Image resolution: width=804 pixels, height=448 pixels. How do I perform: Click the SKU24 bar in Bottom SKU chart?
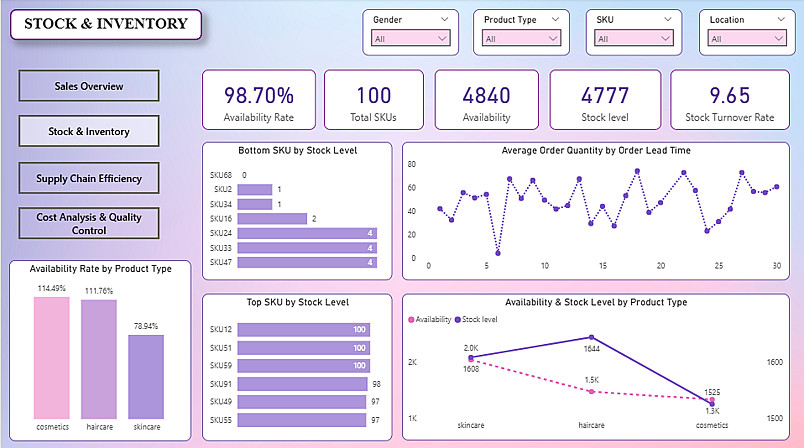pos(307,233)
